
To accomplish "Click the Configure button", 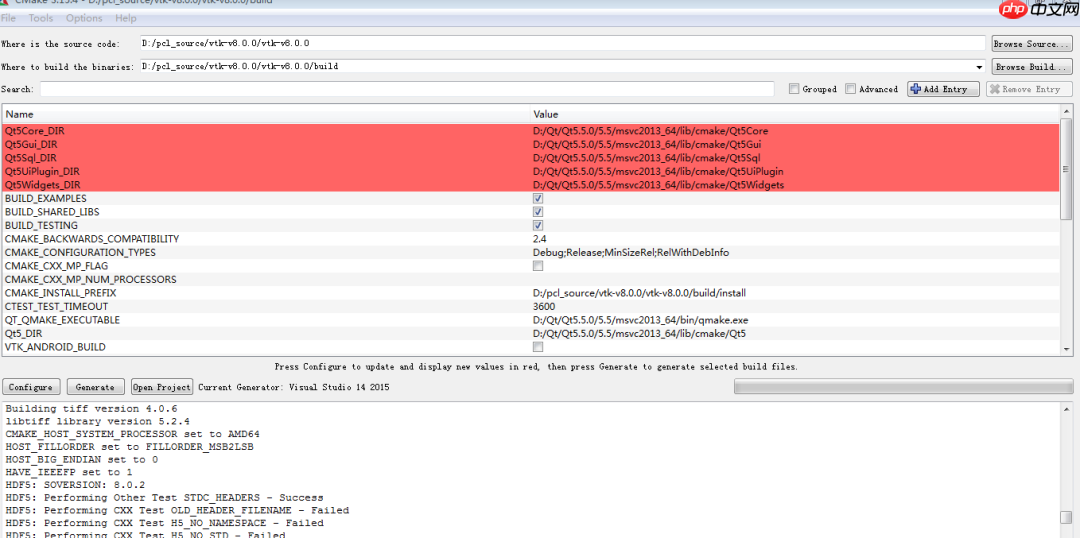I will [x=31, y=387].
